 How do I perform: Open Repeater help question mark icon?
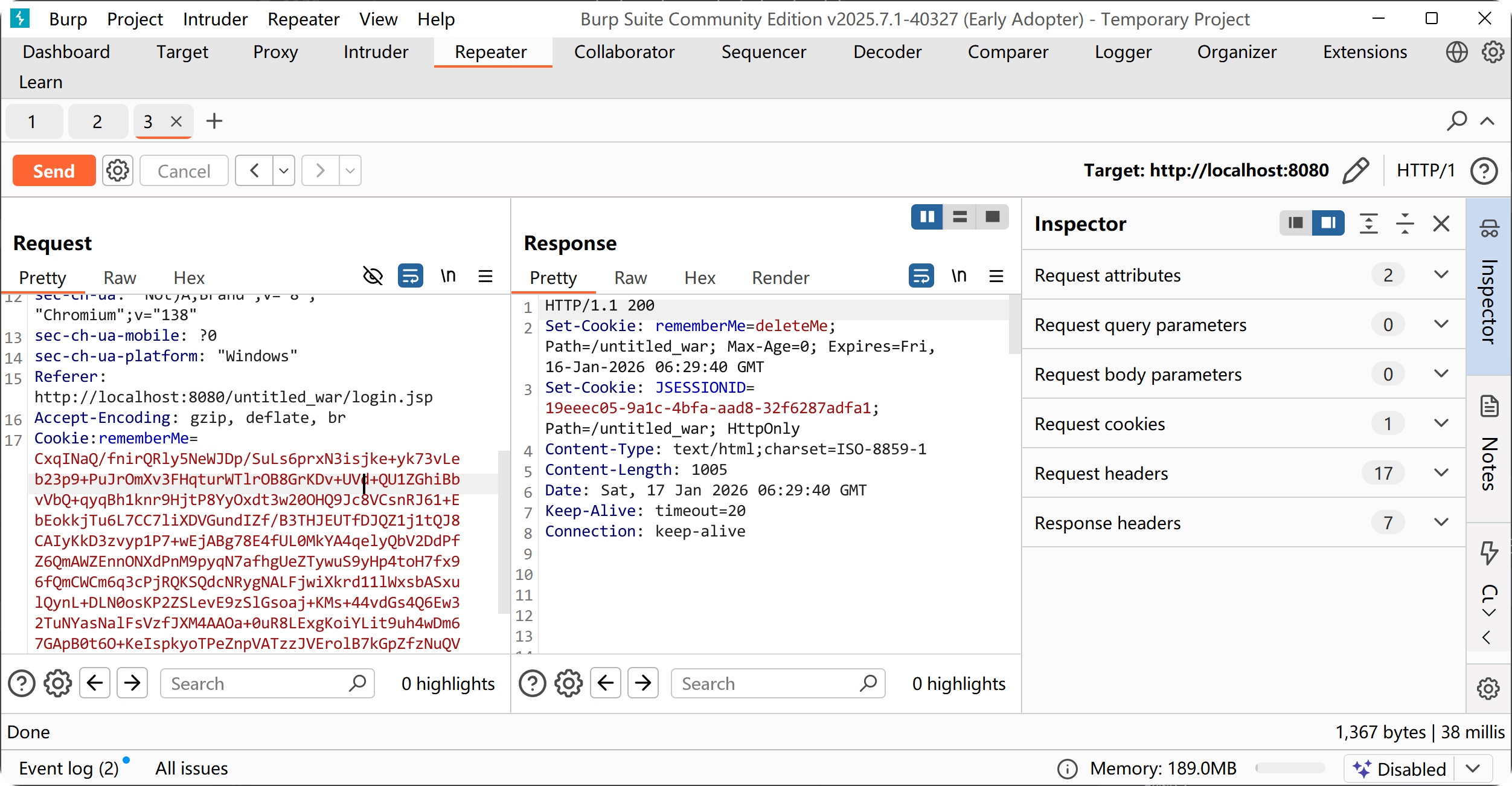(1484, 171)
